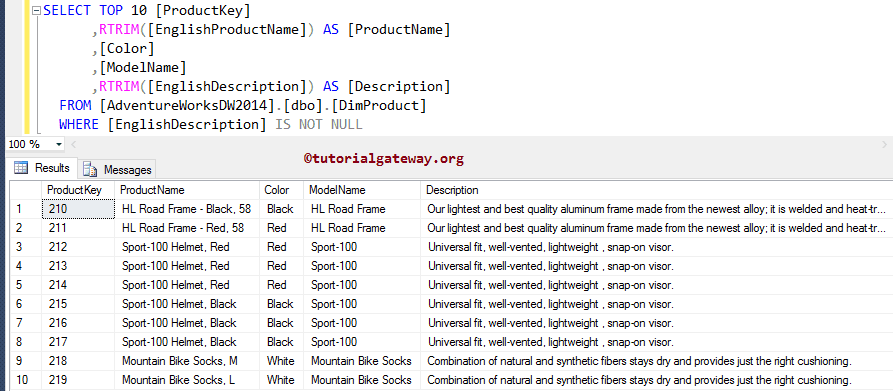Viewport: 893px width, 391px height.
Task: Click HL Road Frame model cell in row 2
Action: pyautogui.click(x=362, y=228)
